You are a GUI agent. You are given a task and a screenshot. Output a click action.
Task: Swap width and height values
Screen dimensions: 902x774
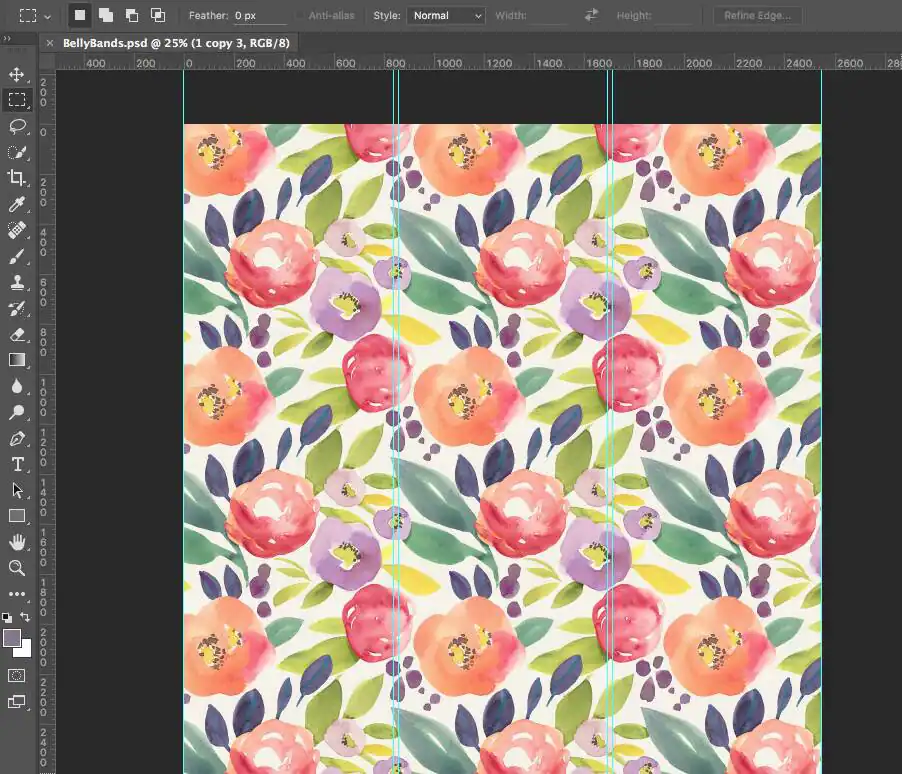tap(591, 16)
